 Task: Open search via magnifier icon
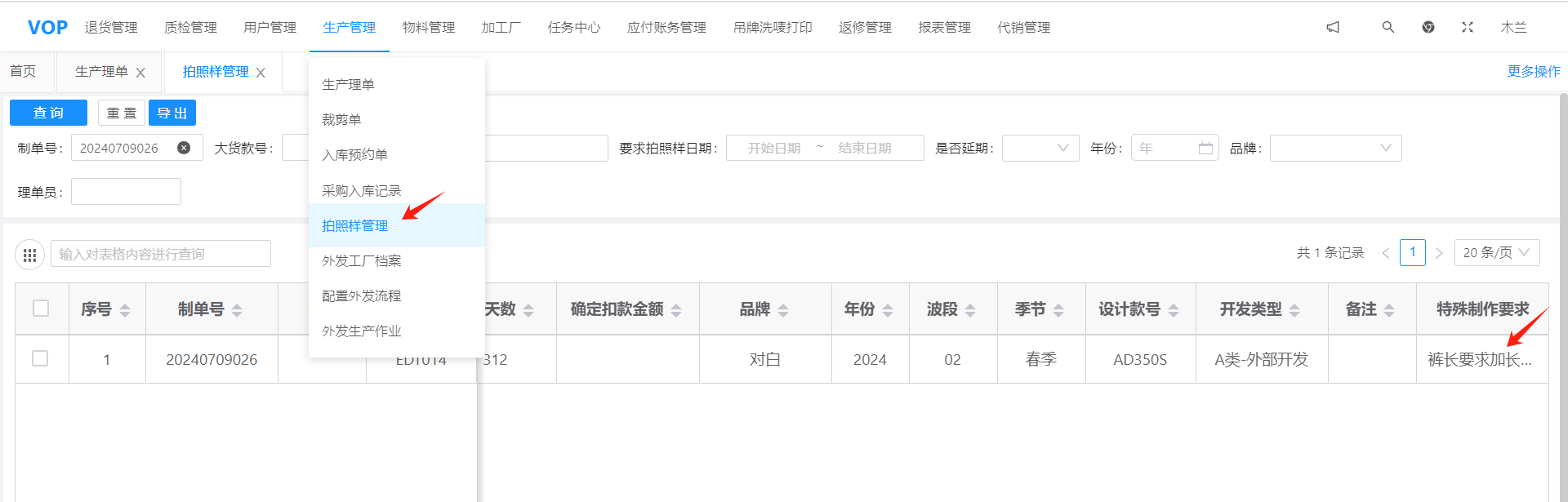coord(1388,27)
